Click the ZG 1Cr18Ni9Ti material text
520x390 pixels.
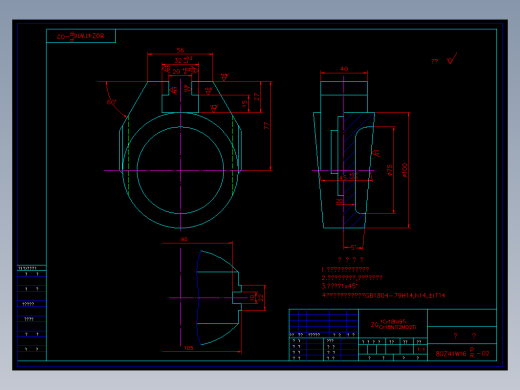[x=394, y=324]
